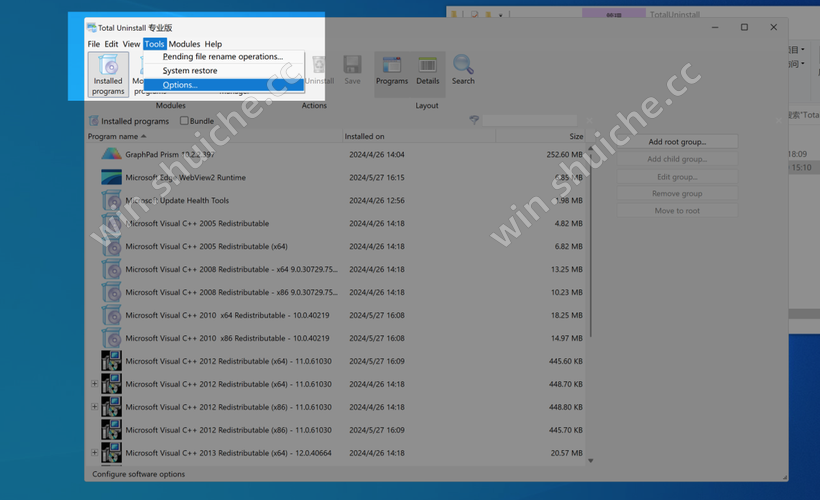Click the Edge WebView2 Runtime icon
Viewport: 820px width, 500px height.
click(x=111, y=177)
